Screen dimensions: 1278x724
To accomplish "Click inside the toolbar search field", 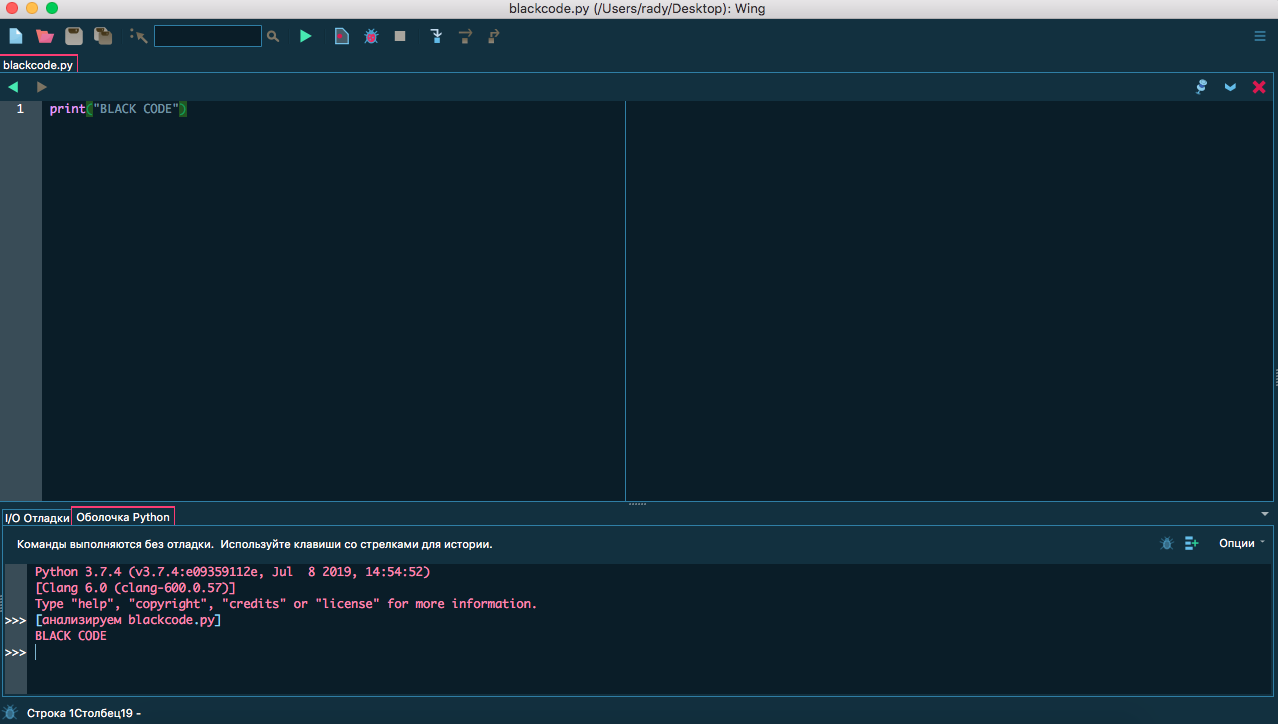I will click(x=207, y=36).
